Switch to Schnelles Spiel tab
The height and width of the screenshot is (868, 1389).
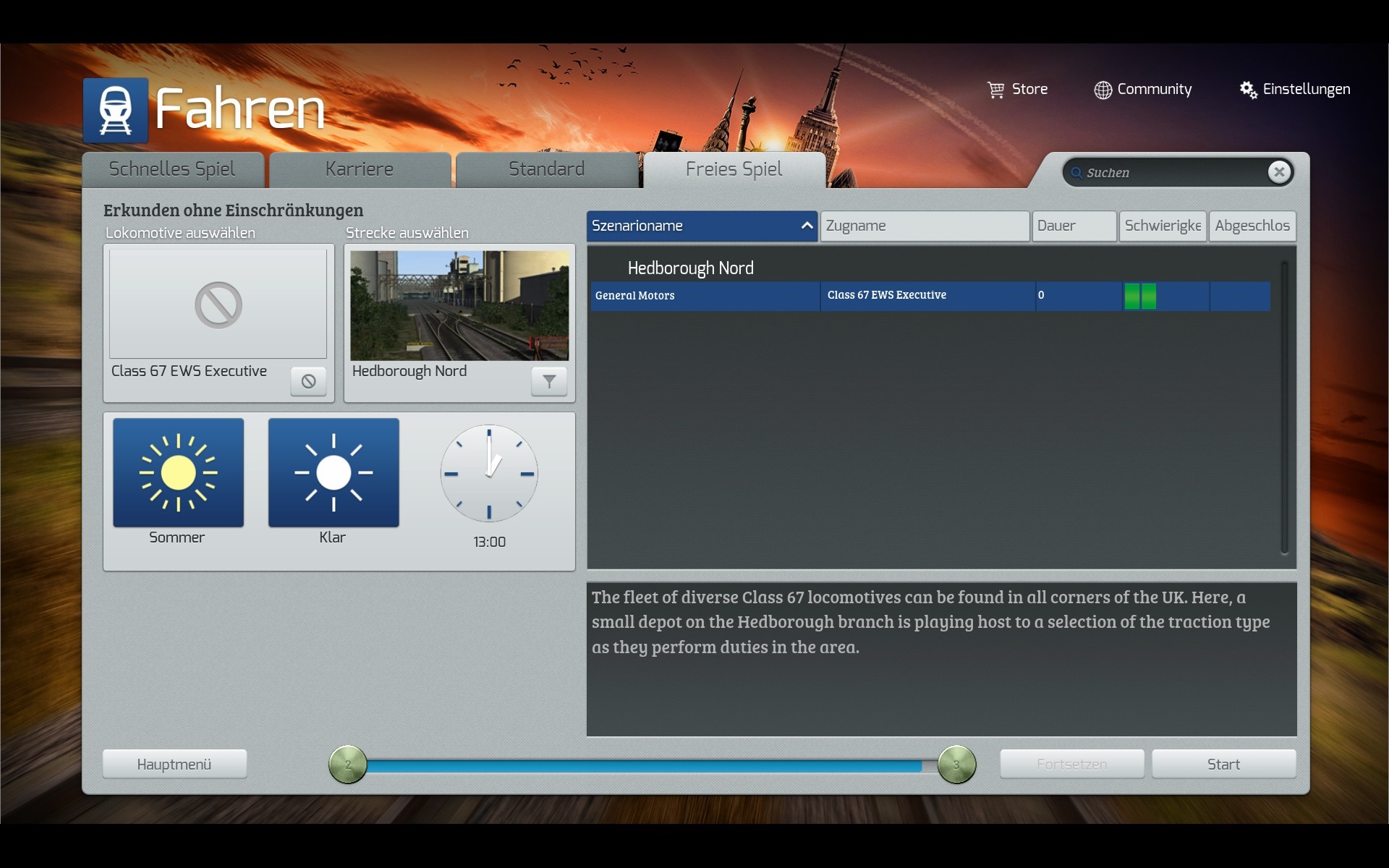click(x=172, y=169)
